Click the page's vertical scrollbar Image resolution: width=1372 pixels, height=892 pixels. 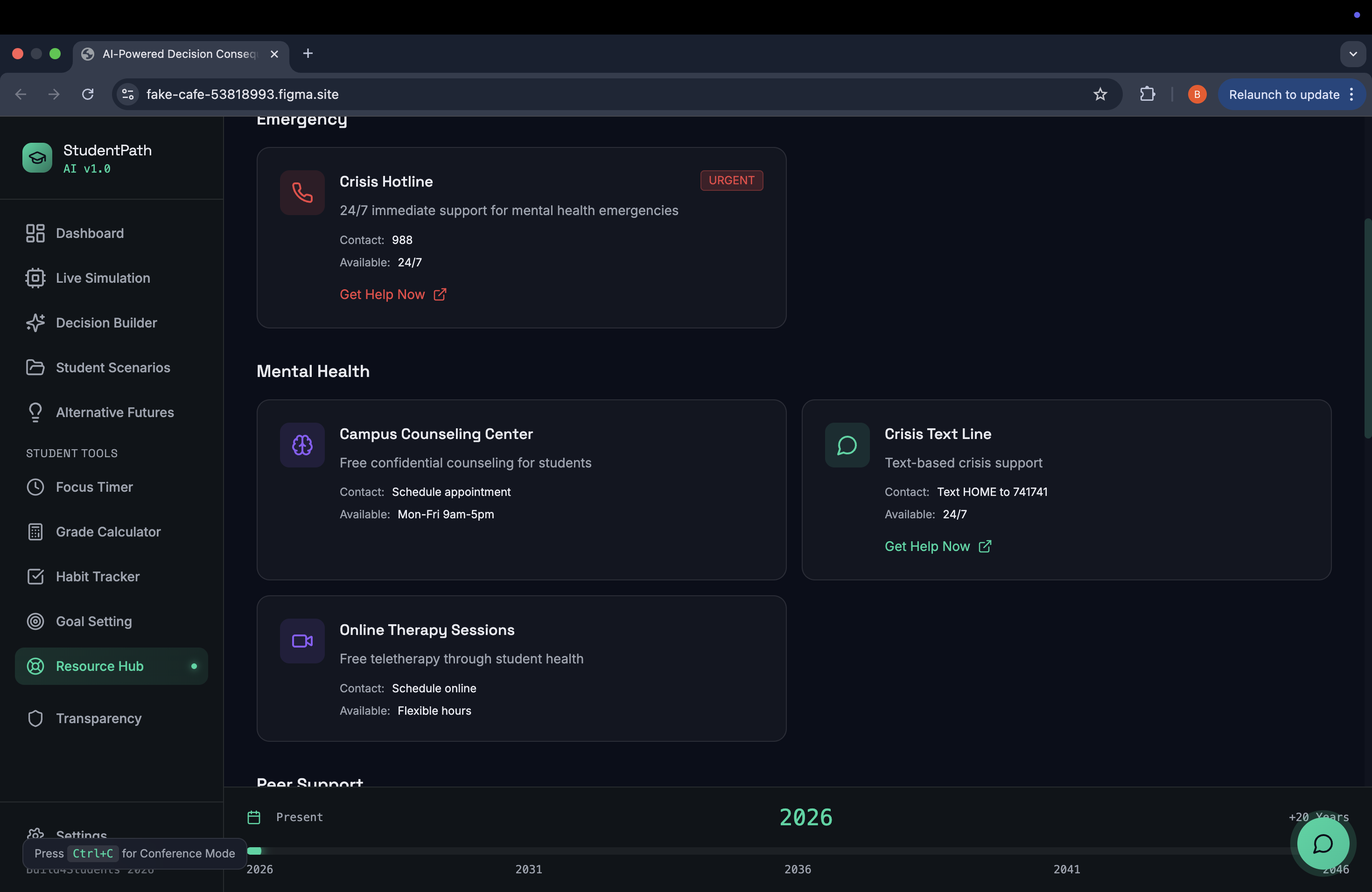(1367, 328)
